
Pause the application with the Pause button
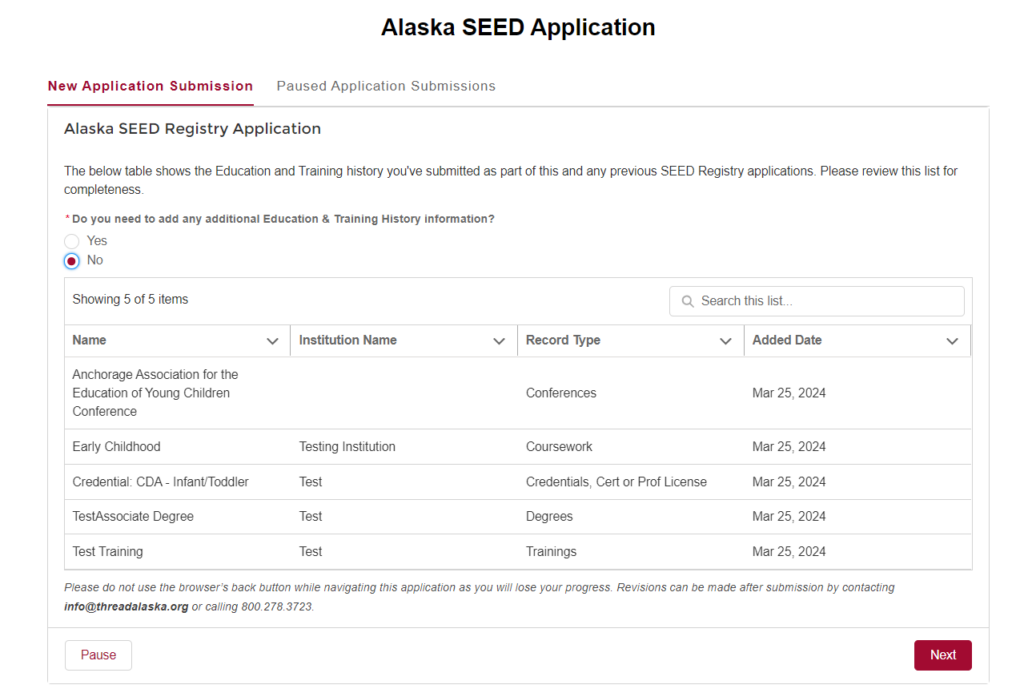pyautogui.click(x=98, y=655)
